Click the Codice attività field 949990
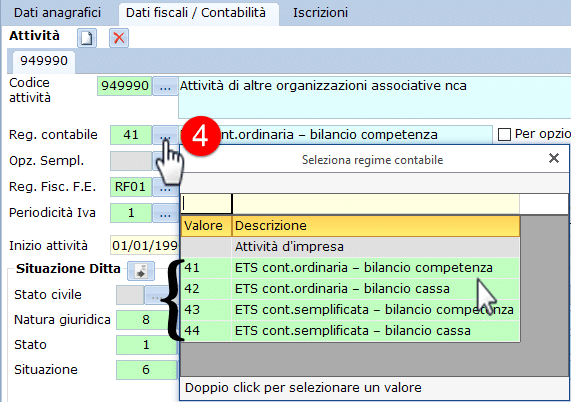The width and height of the screenshot is (571, 402). (x=125, y=86)
